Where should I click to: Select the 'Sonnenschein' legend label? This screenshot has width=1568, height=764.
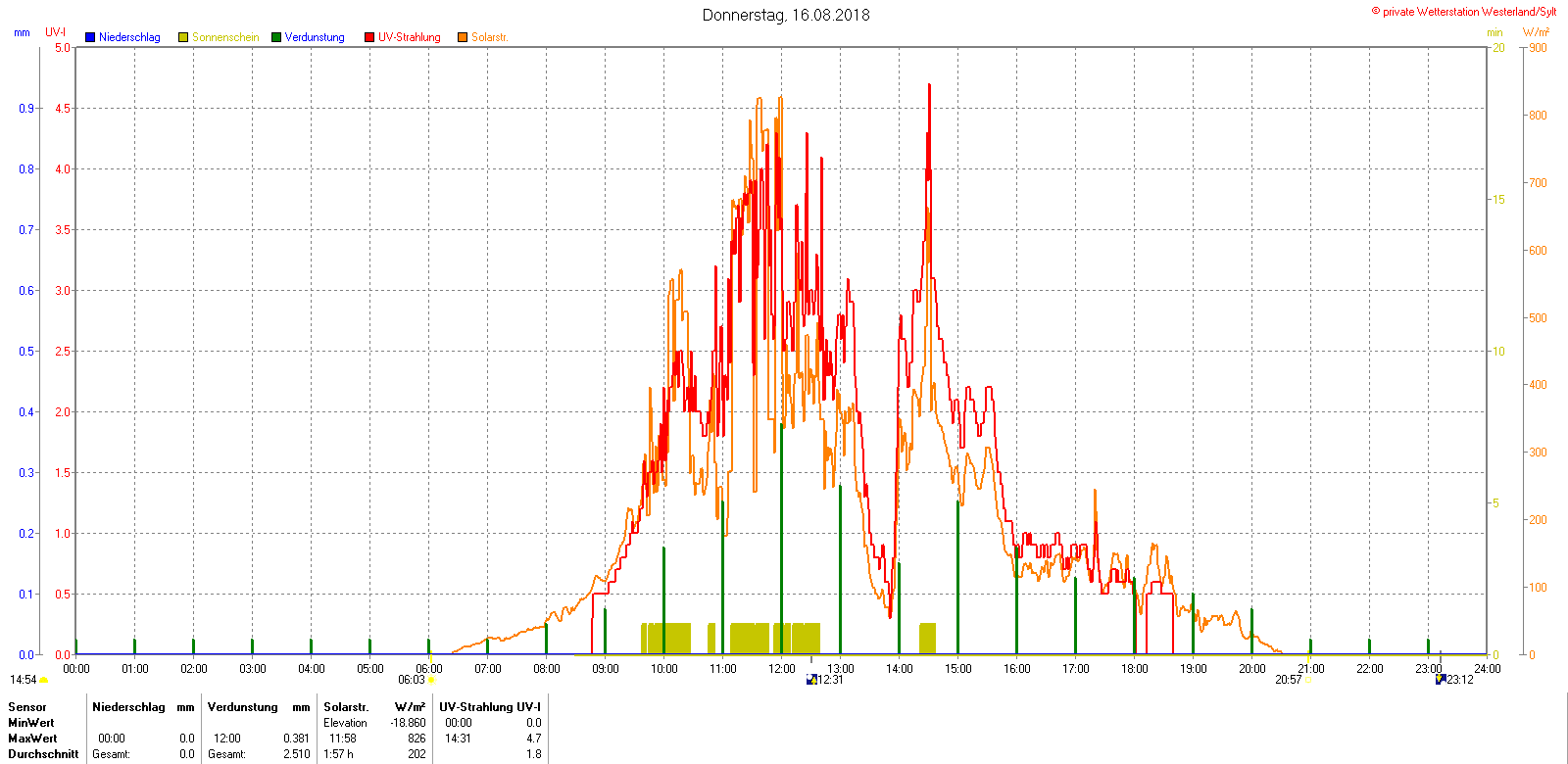(225, 37)
